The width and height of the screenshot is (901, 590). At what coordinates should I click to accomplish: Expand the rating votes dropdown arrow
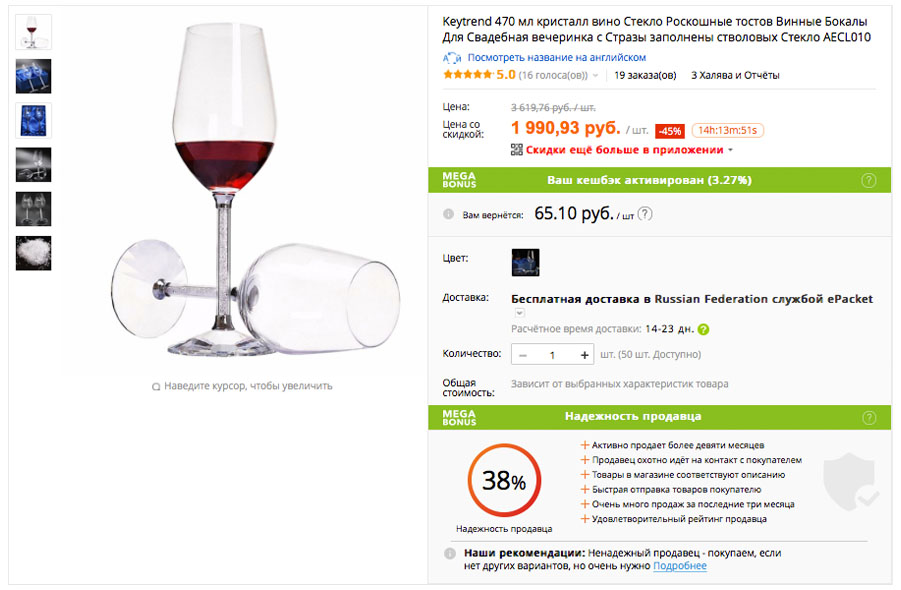596,76
